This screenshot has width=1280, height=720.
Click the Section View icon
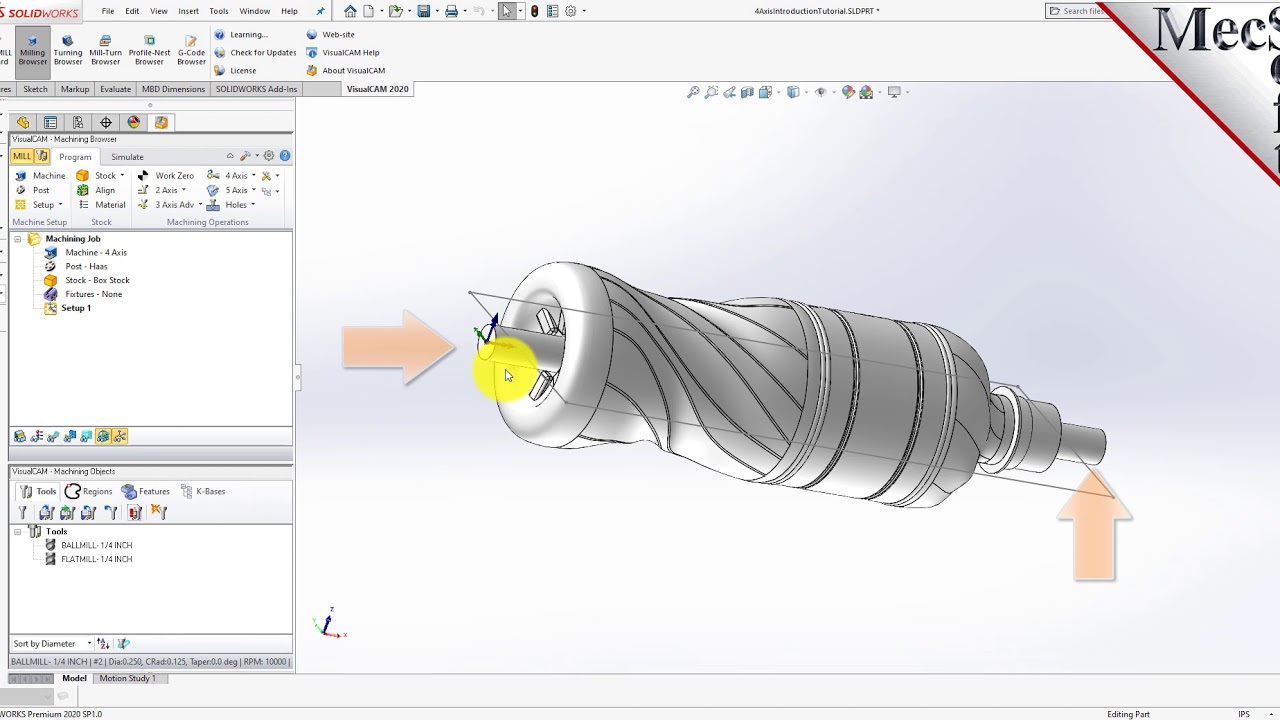(x=748, y=92)
